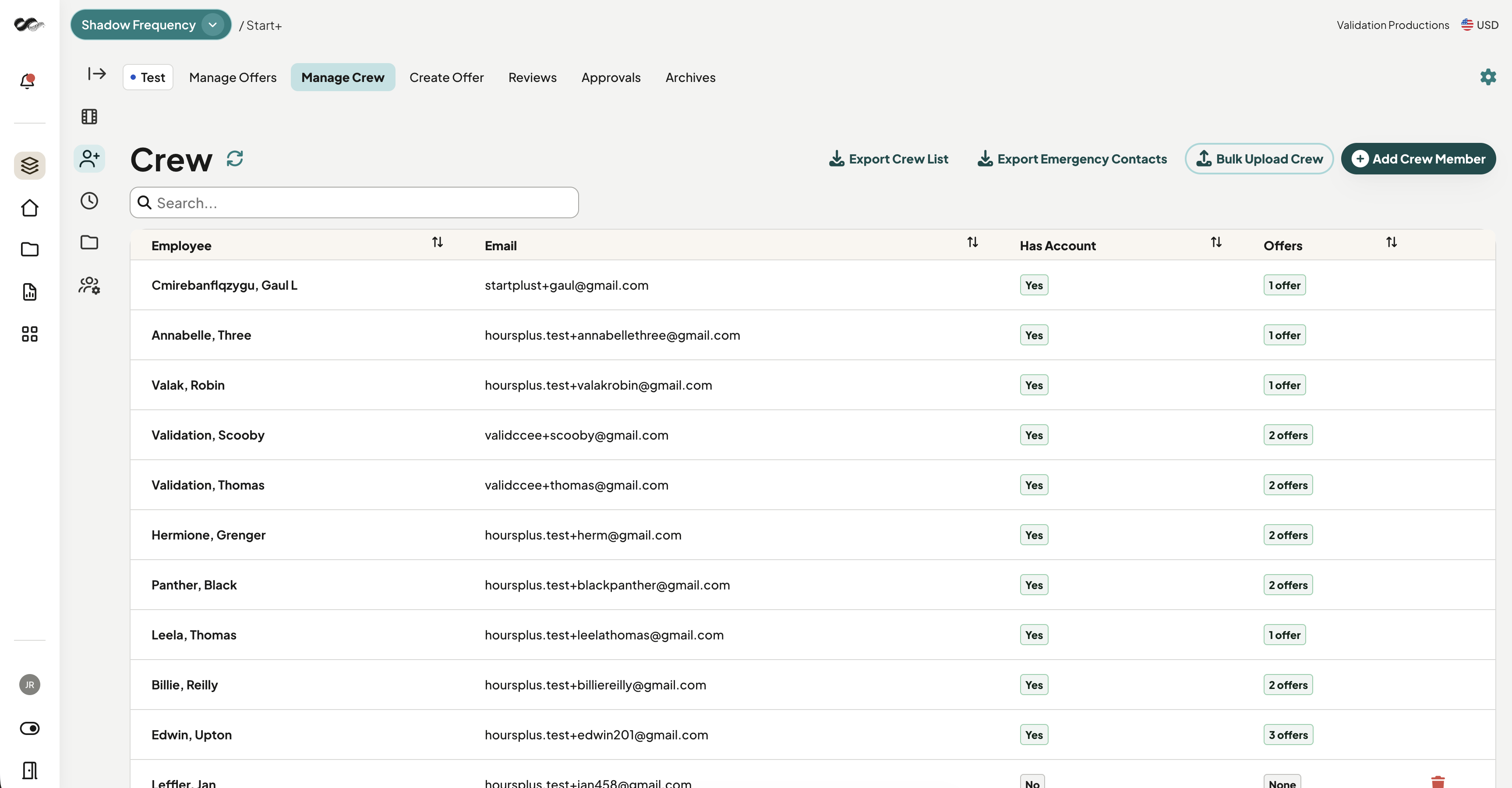Click the Yes badge for Hermione, Grenger
Image resolution: width=1512 pixels, height=788 pixels.
pos(1034,534)
